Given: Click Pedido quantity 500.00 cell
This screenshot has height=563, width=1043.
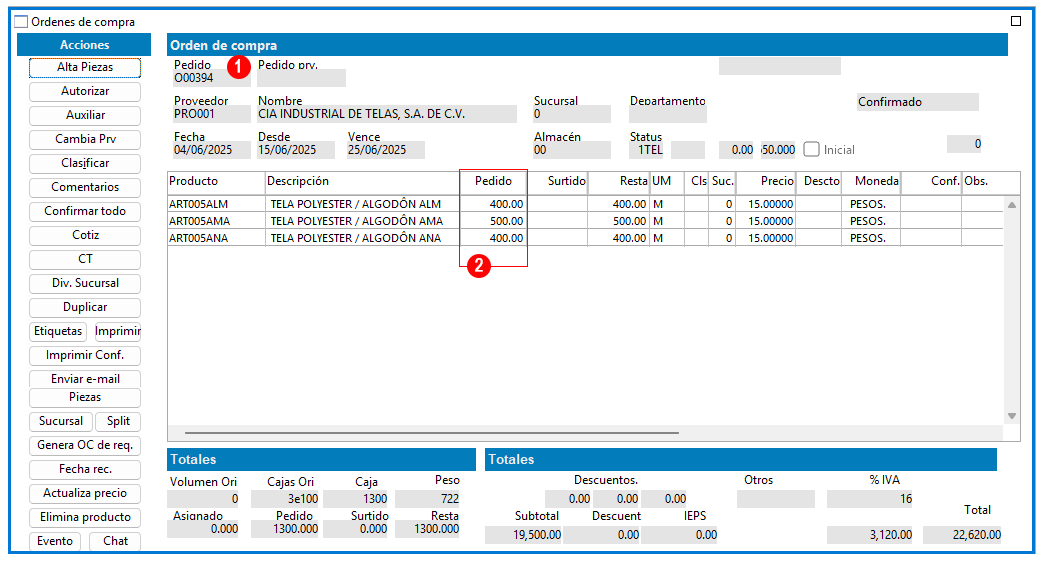Looking at the screenshot, I should pos(494,221).
